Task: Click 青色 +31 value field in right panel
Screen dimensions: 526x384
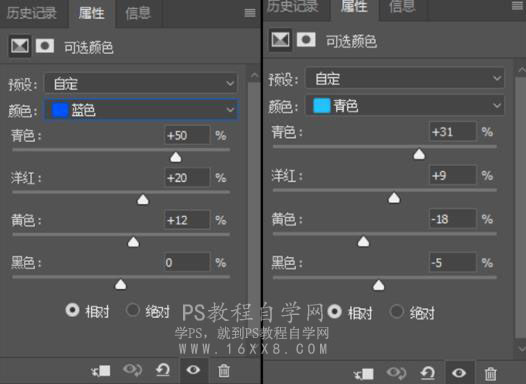Action: [x=453, y=131]
